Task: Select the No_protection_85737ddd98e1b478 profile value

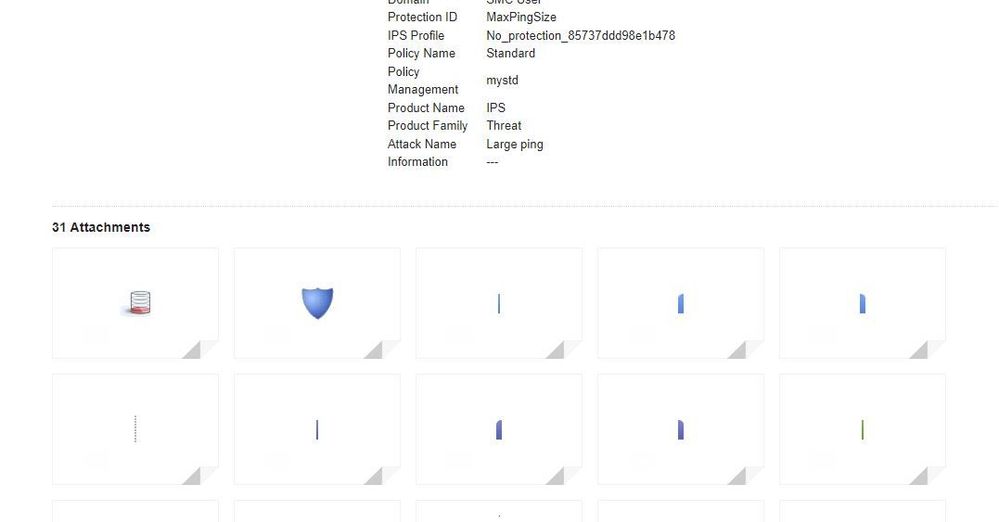Action: tap(580, 36)
